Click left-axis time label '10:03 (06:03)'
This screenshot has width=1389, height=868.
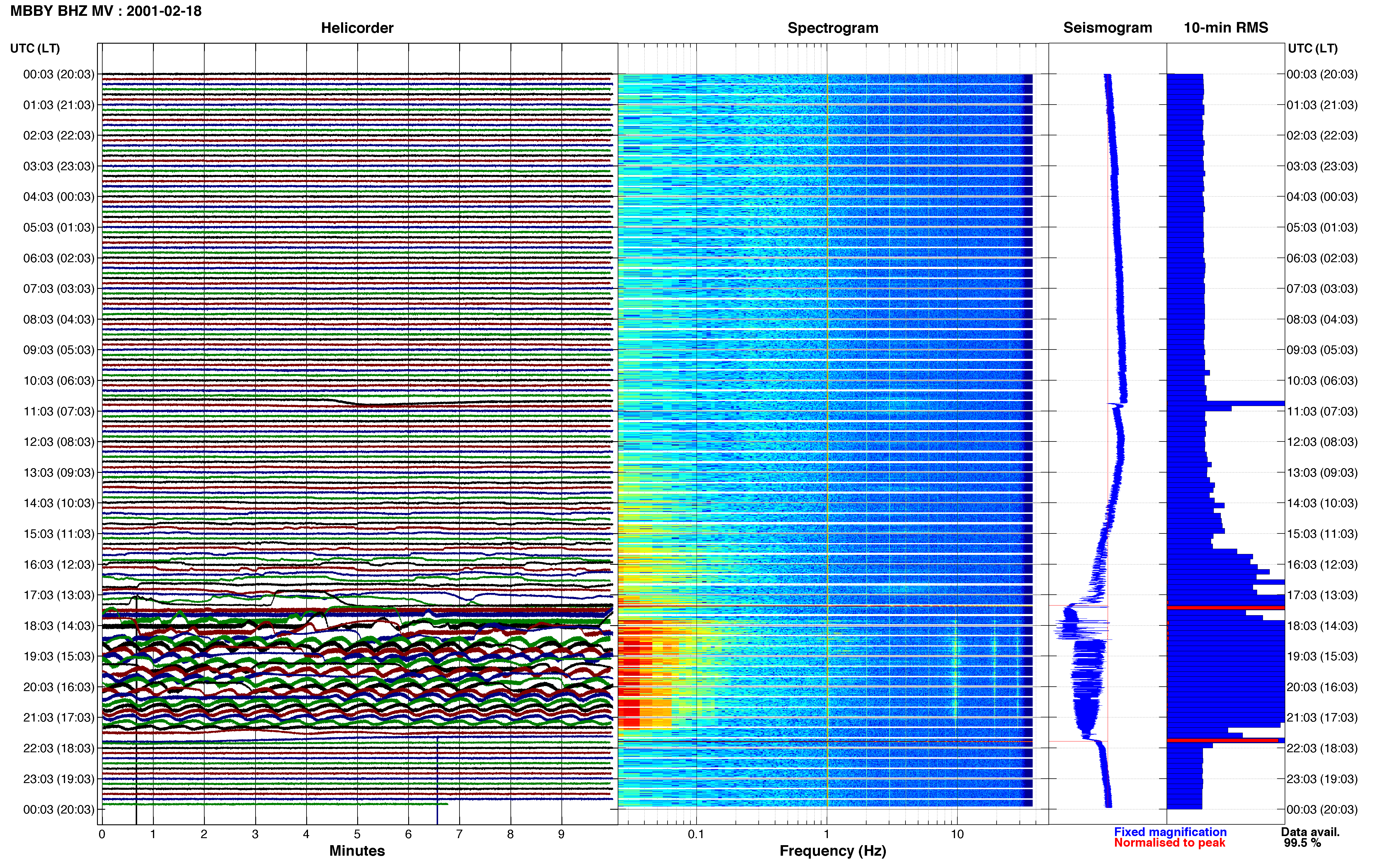tap(59, 381)
